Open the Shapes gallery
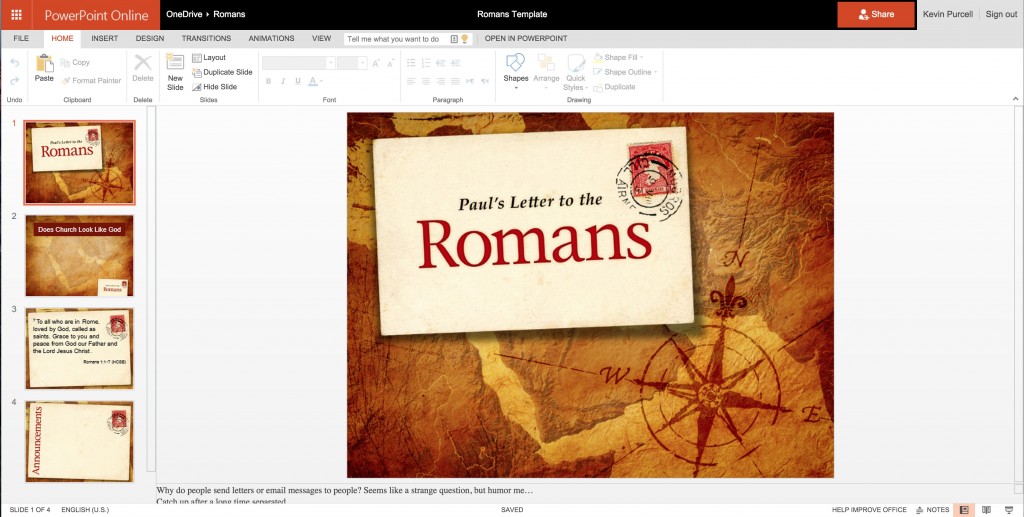The image size is (1024, 517). 515,71
